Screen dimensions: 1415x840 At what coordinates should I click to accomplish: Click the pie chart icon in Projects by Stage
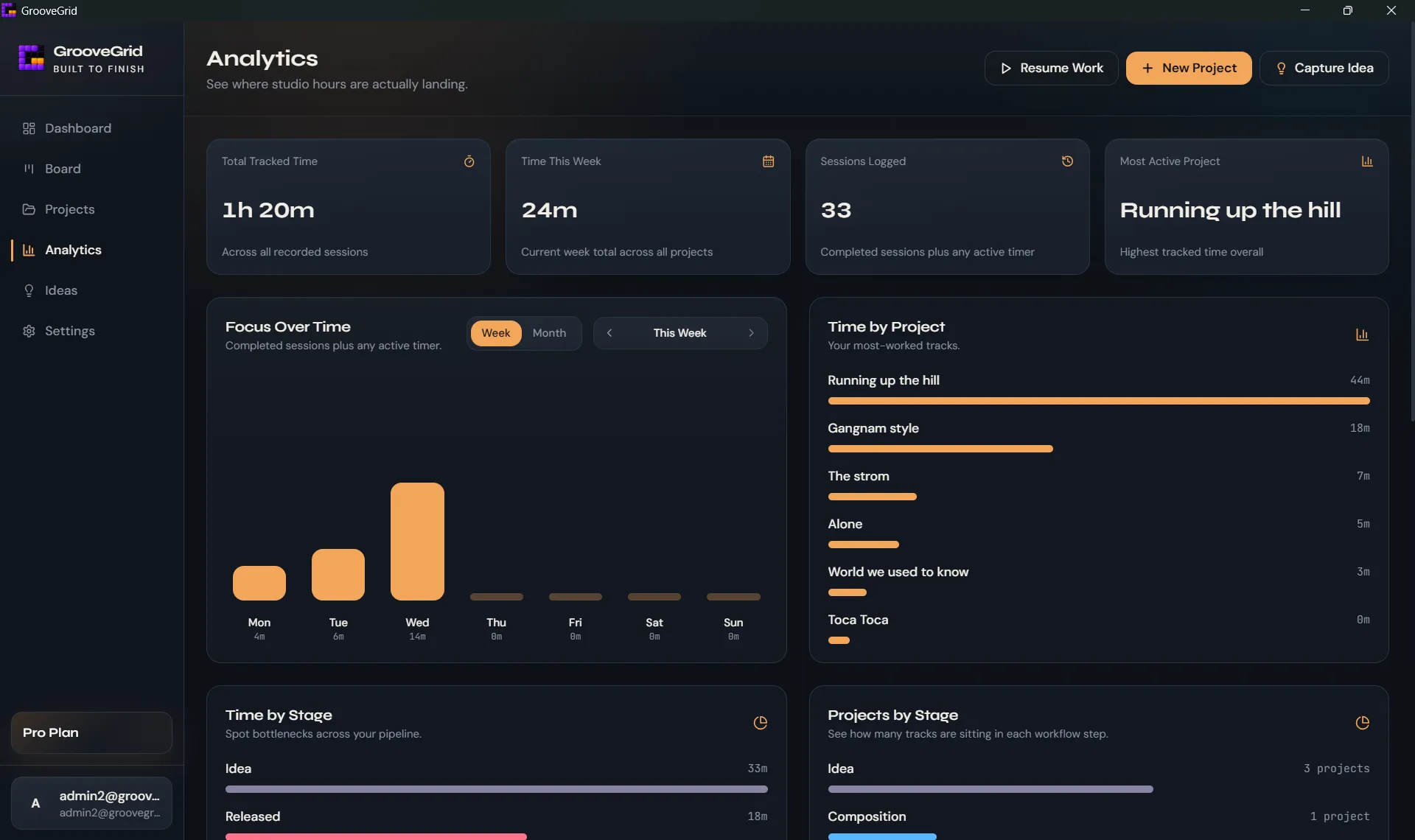pos(1362,723)
